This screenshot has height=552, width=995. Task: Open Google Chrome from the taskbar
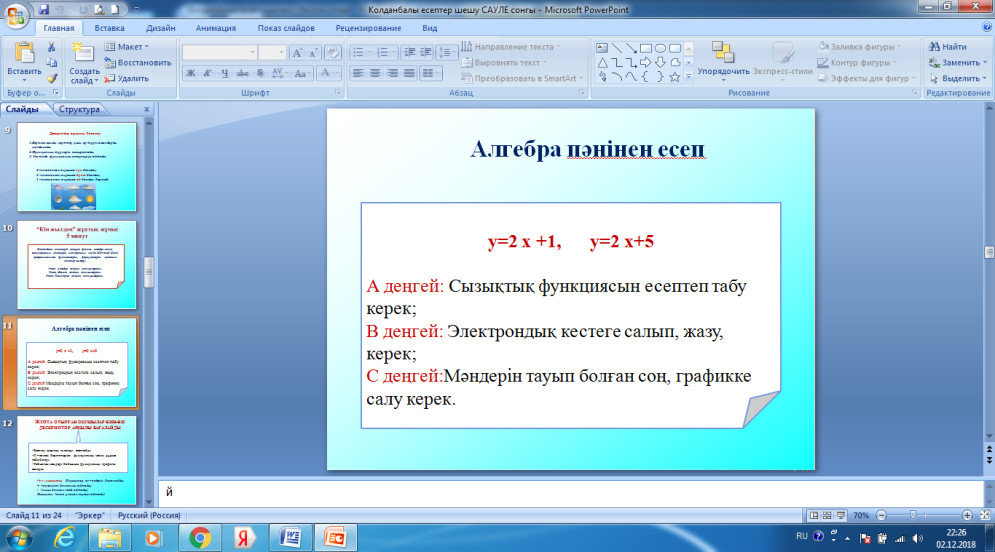[x=200, y=537]
